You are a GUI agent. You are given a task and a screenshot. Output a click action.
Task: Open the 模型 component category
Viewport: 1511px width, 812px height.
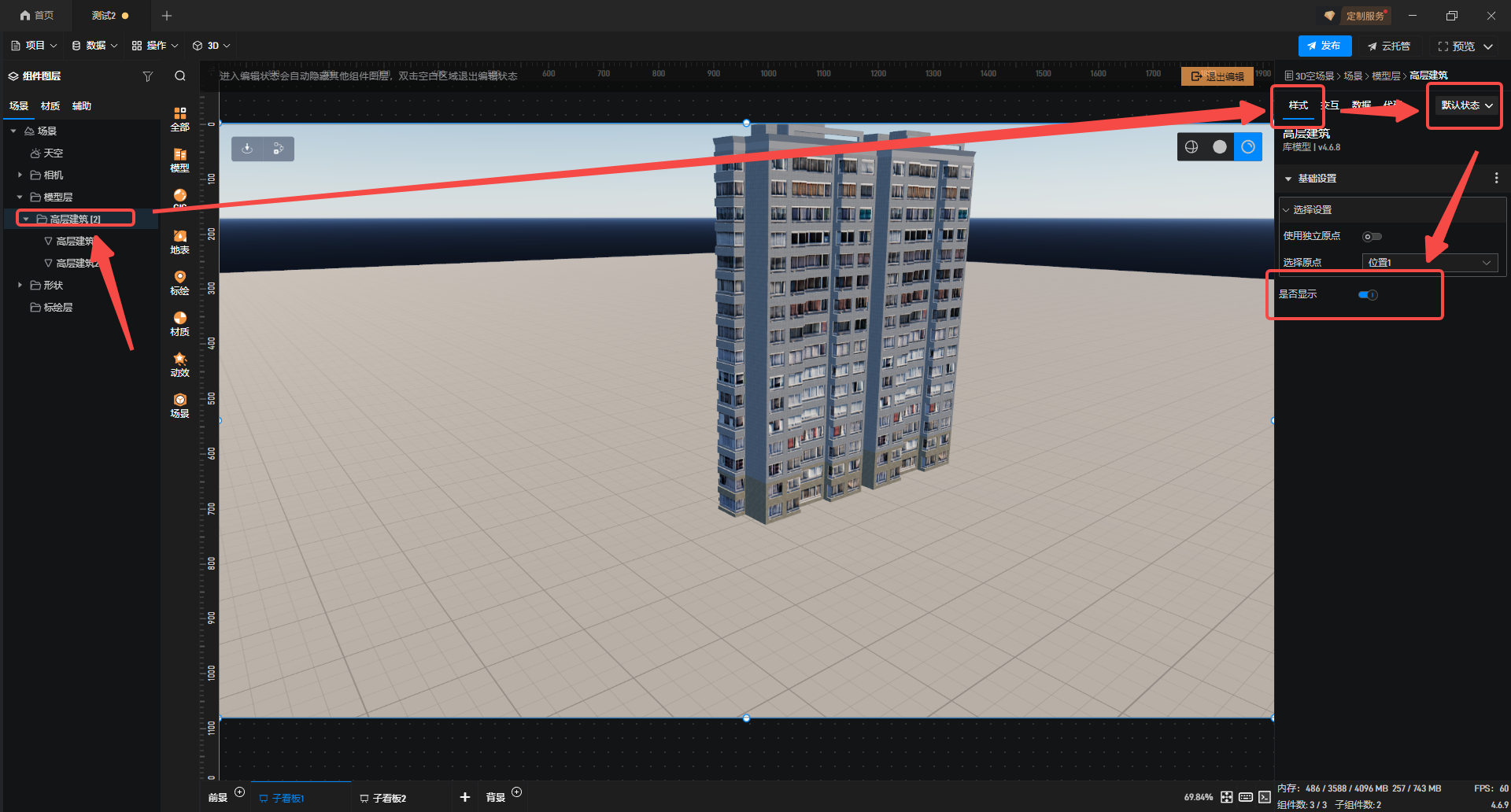(x=179, y=160)
